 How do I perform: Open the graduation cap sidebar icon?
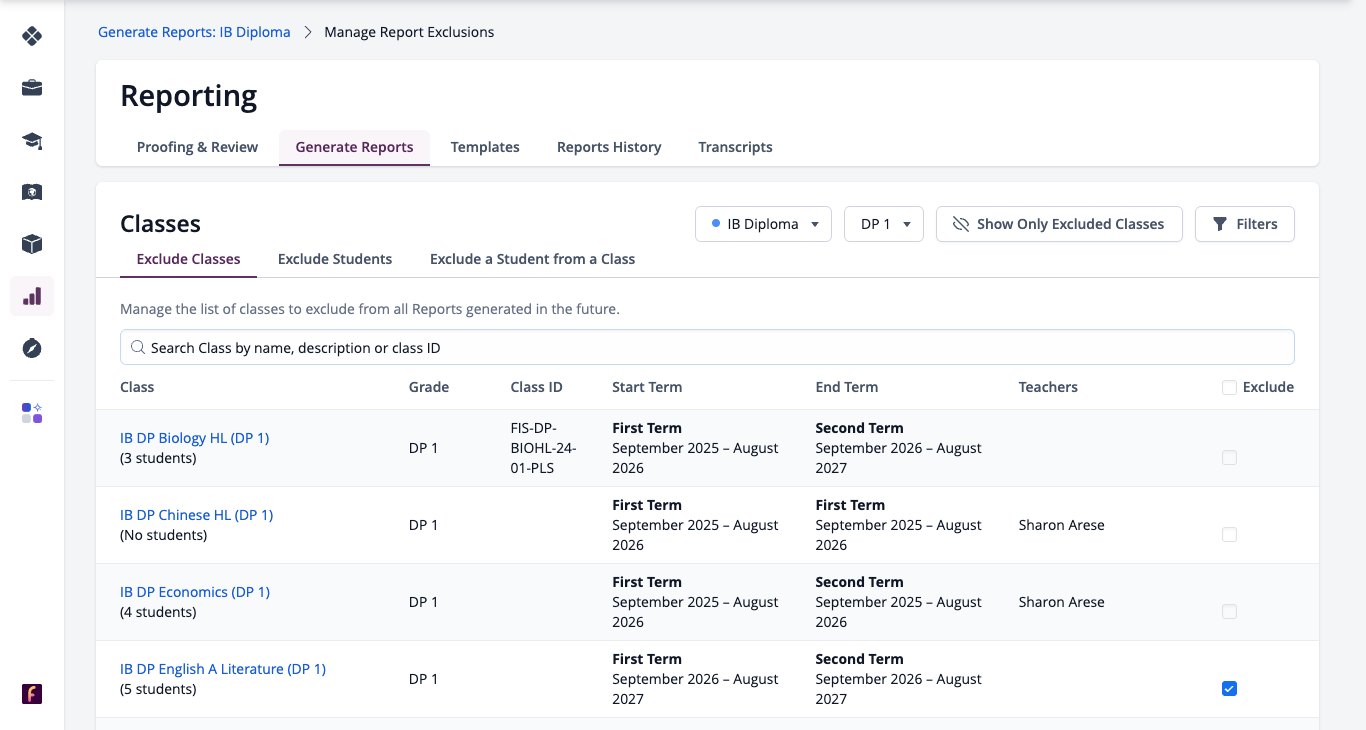[32, 140]
